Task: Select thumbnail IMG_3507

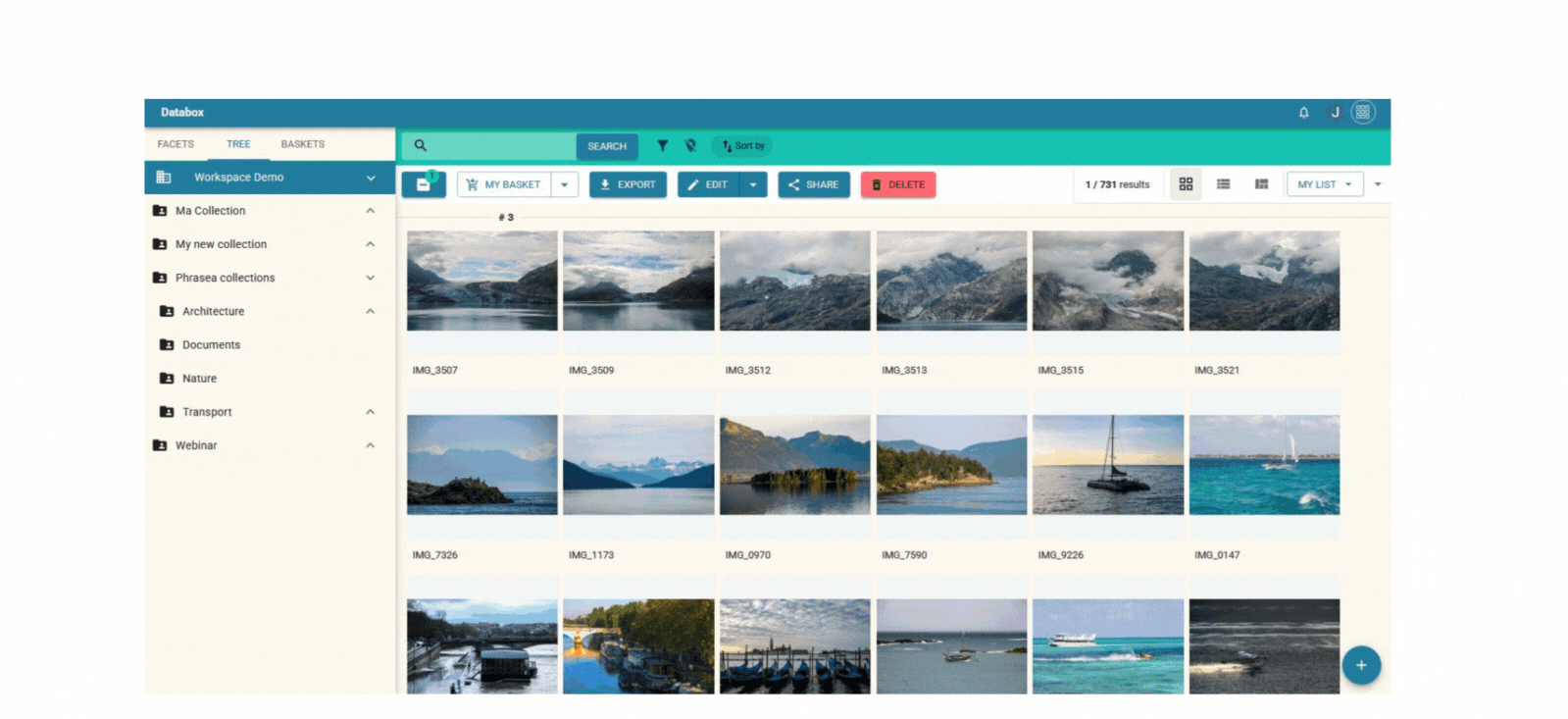Action: 482,281
